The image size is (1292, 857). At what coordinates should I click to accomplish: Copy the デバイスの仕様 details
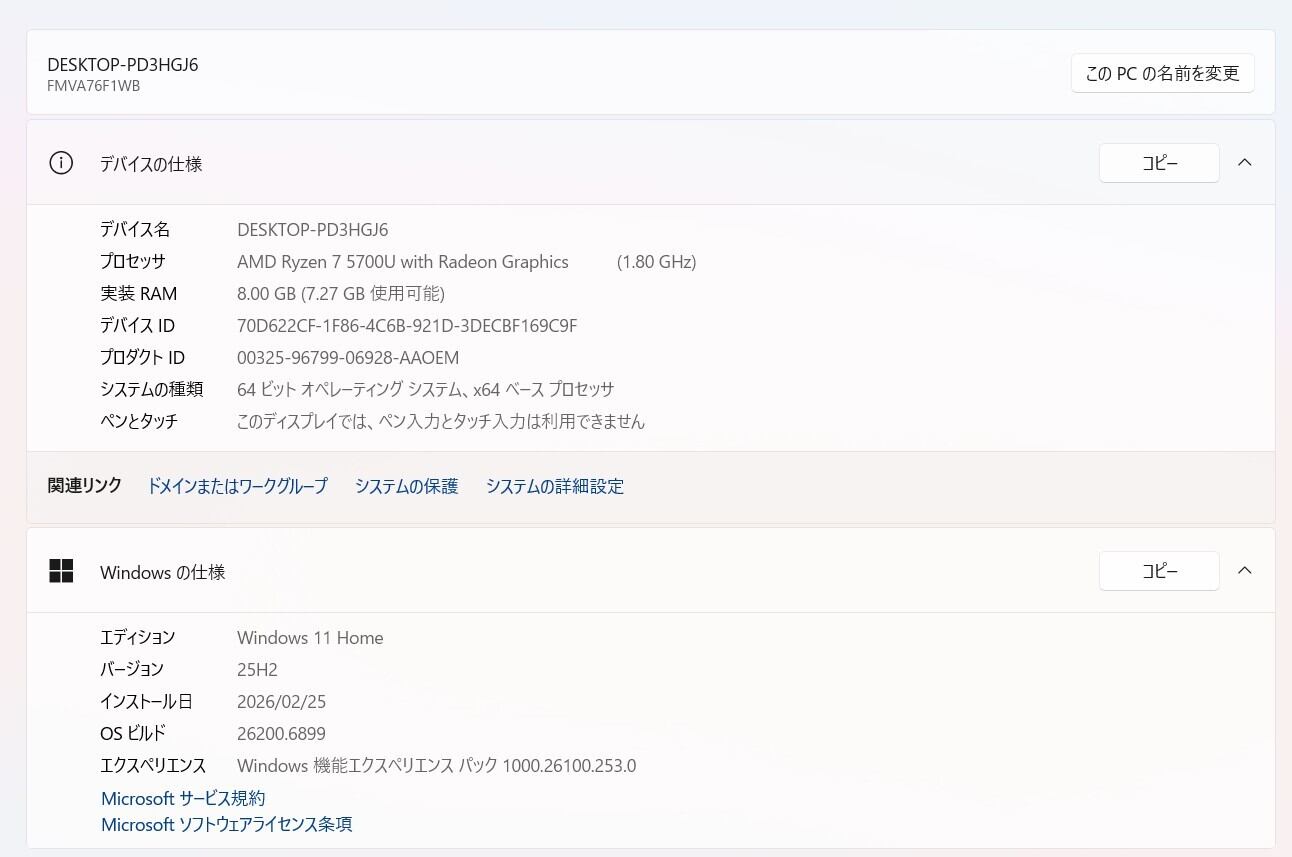(1159, 163)
